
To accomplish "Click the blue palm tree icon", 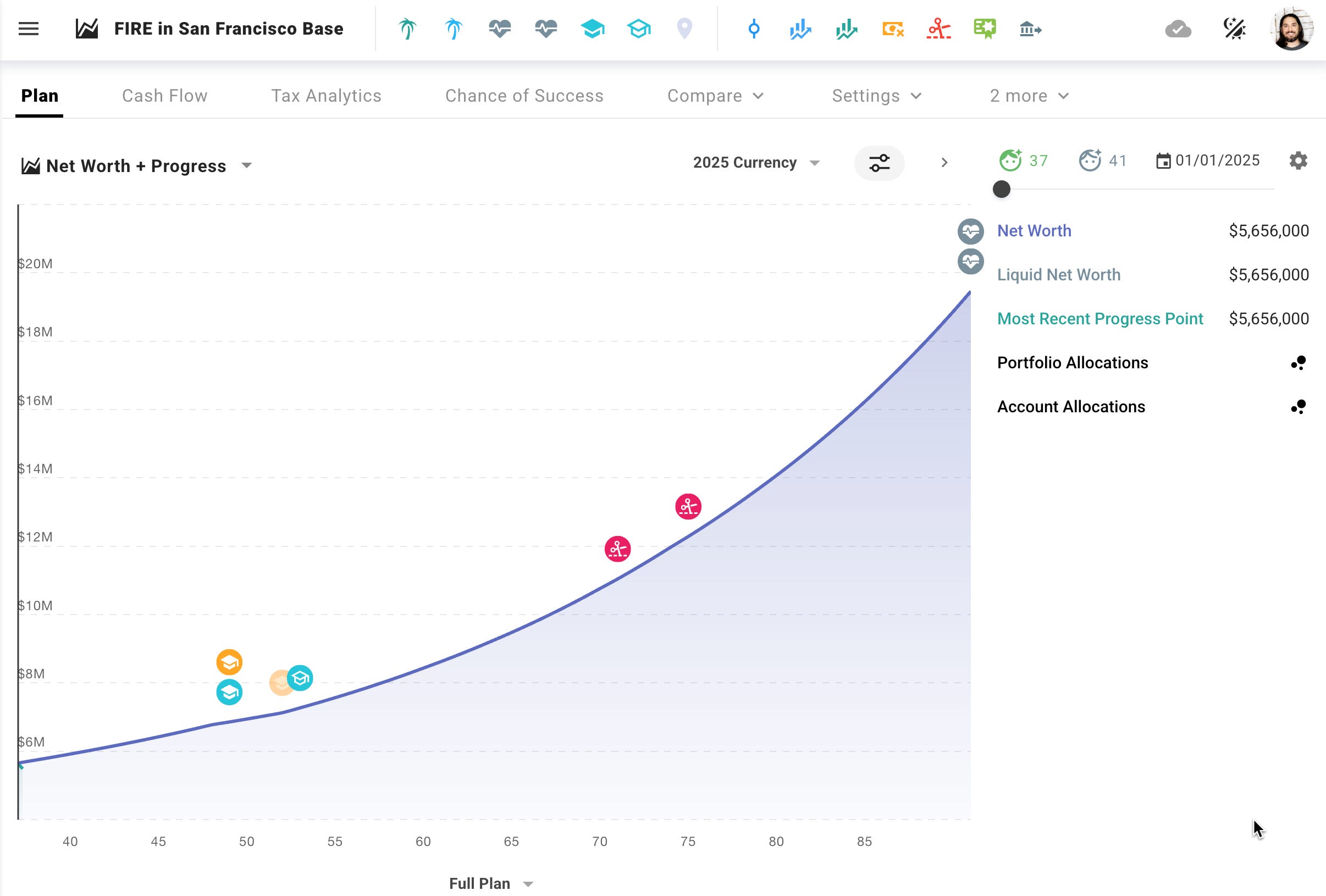I will tap(454, 29).
